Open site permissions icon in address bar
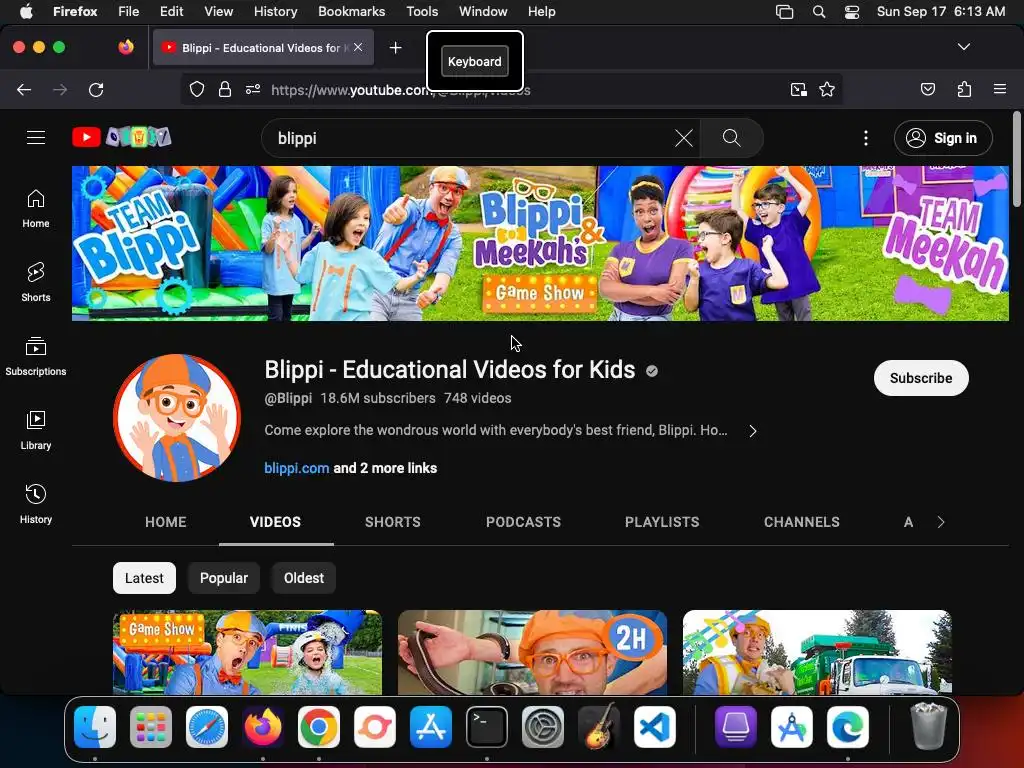The width and height of the screenshot is (1024, 768). (x=253, y=89)
